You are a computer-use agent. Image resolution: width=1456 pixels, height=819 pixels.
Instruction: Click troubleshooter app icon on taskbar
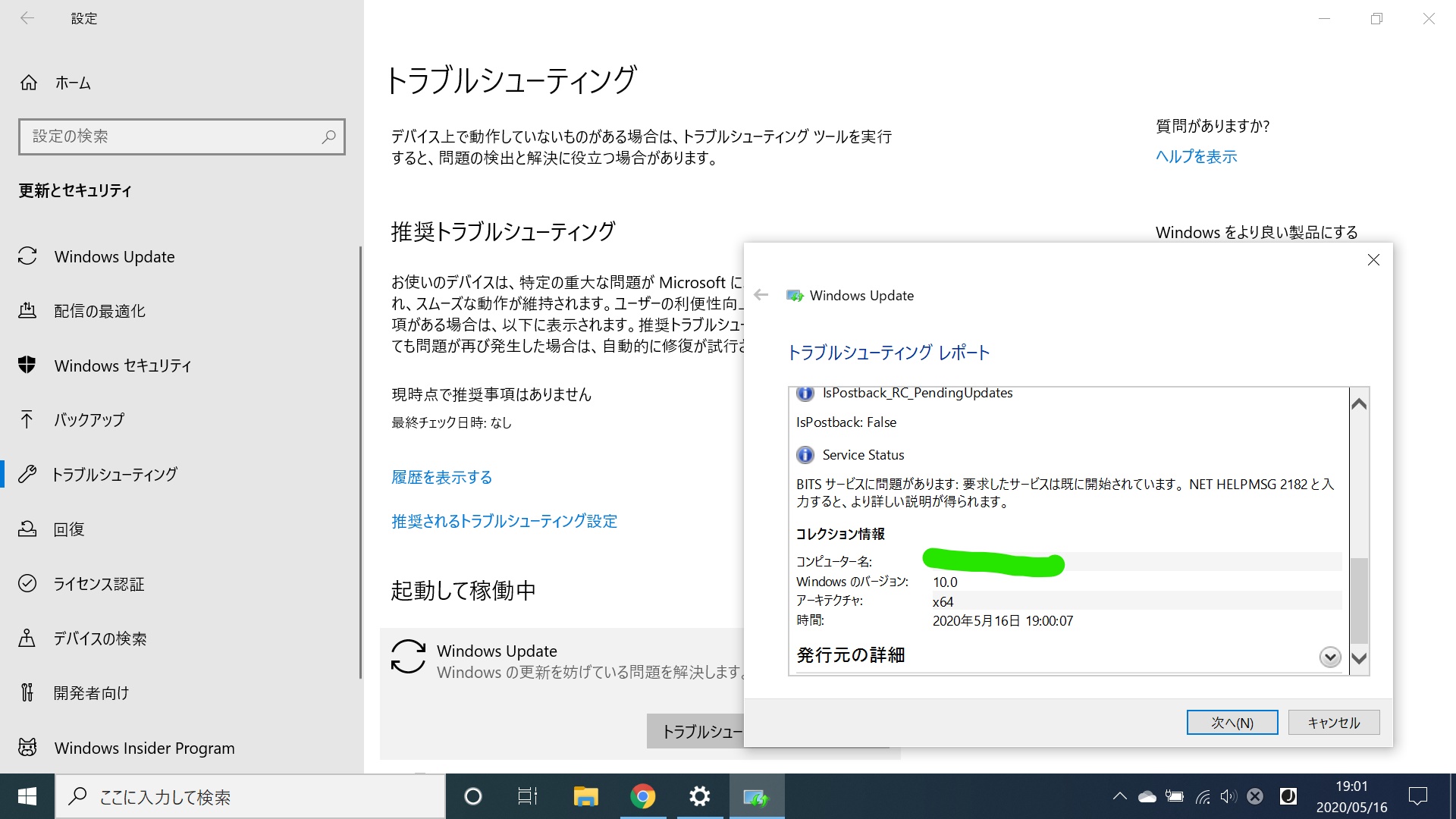pos(756,796)
